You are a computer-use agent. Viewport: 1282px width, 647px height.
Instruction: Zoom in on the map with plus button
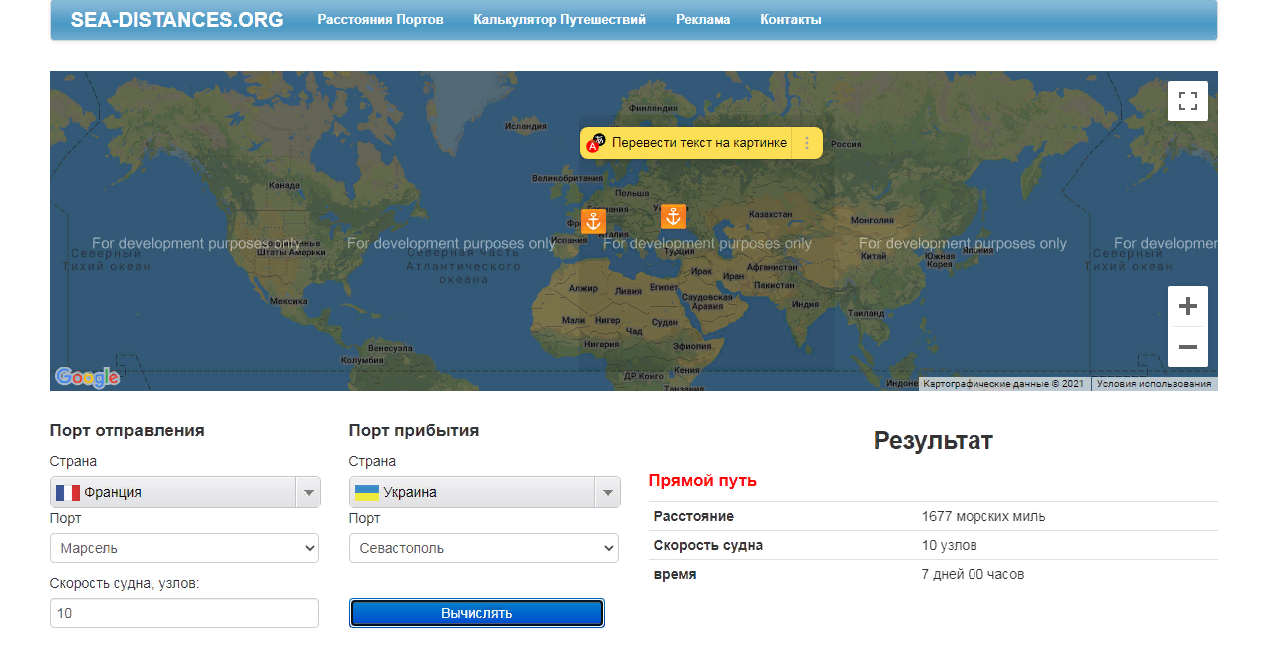(1187, 306)
